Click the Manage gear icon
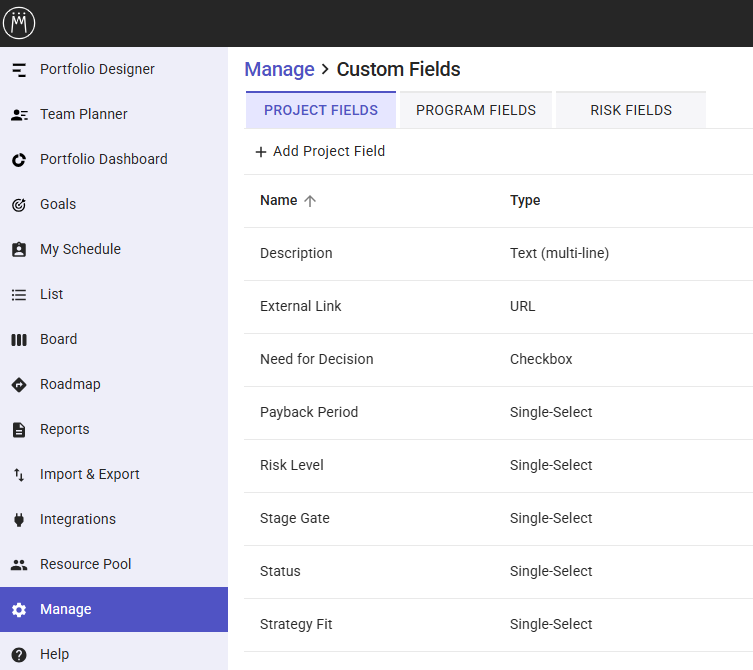753x670 pixels. 19,609
